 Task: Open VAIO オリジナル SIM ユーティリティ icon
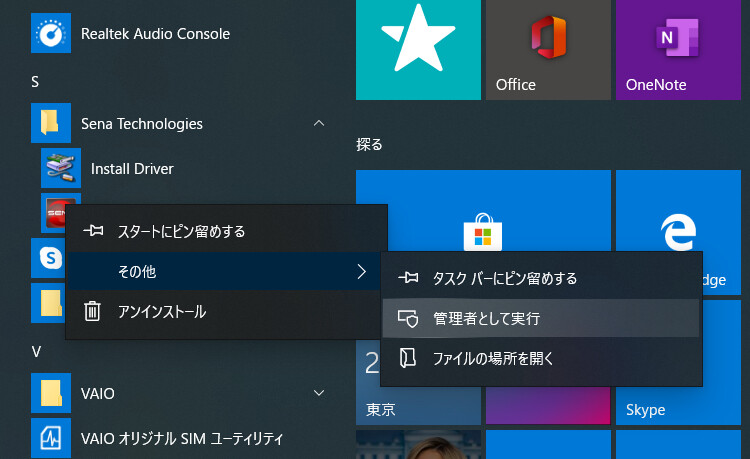[51, 438]
